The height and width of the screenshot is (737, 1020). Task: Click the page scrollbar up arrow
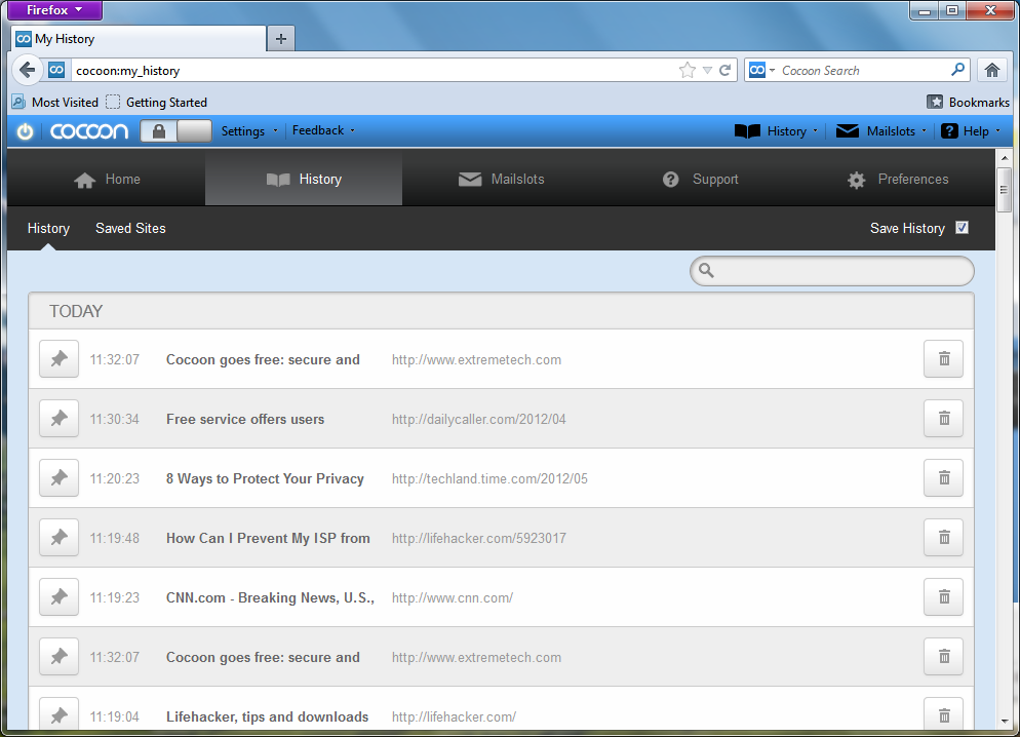point(1004,158)
